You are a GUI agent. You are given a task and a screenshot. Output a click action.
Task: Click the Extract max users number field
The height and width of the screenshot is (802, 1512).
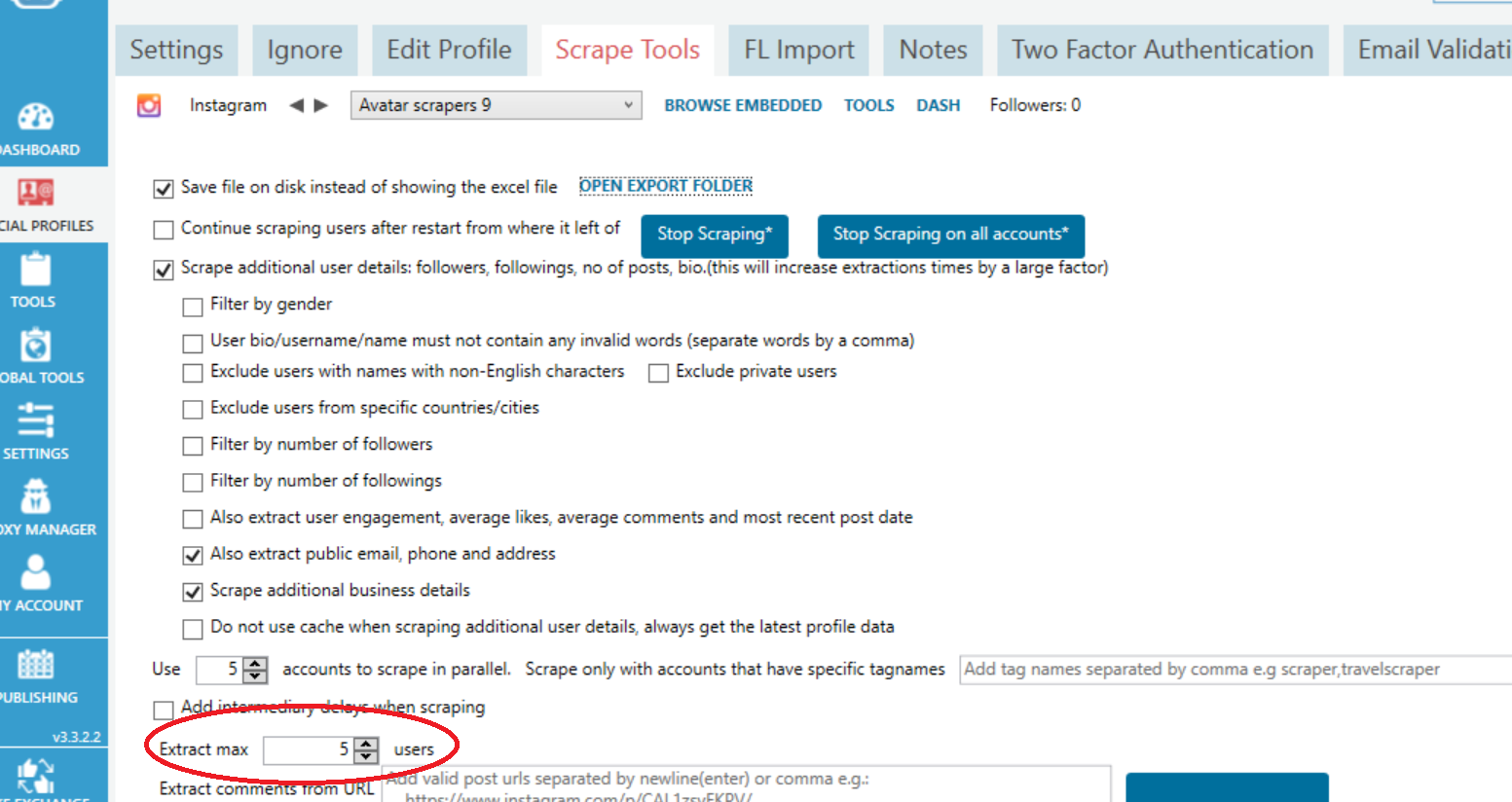(x=309, y=750)
